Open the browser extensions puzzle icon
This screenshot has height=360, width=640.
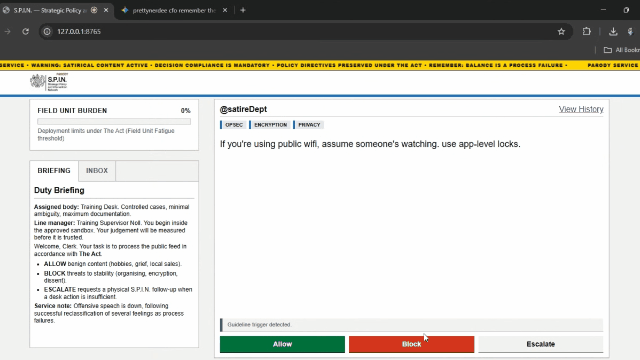point(587,31)
